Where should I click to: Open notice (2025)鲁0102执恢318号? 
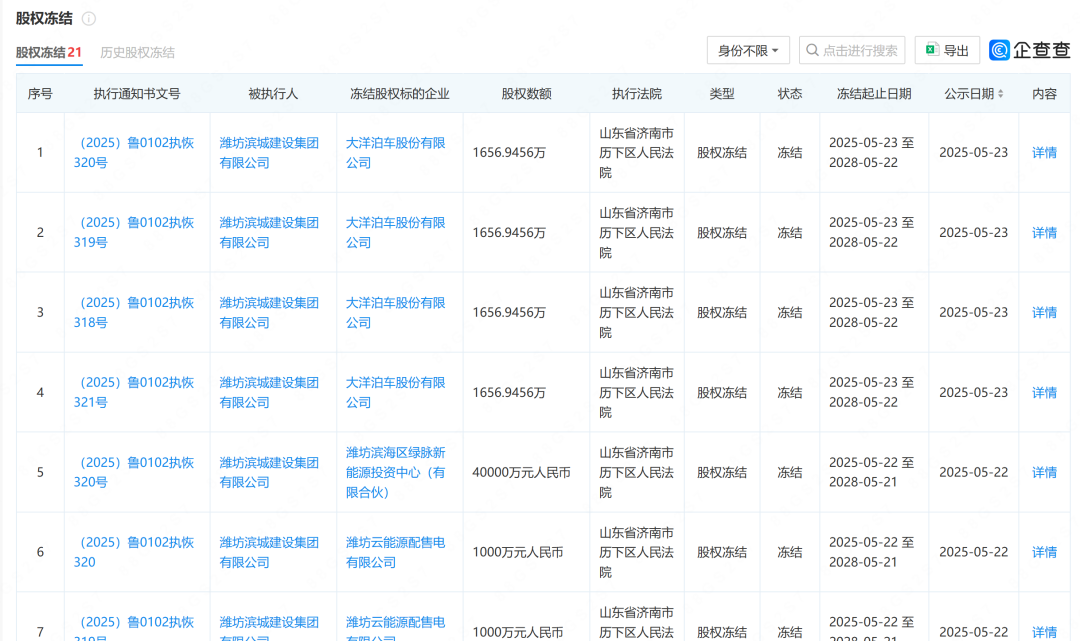click(134, 313)
